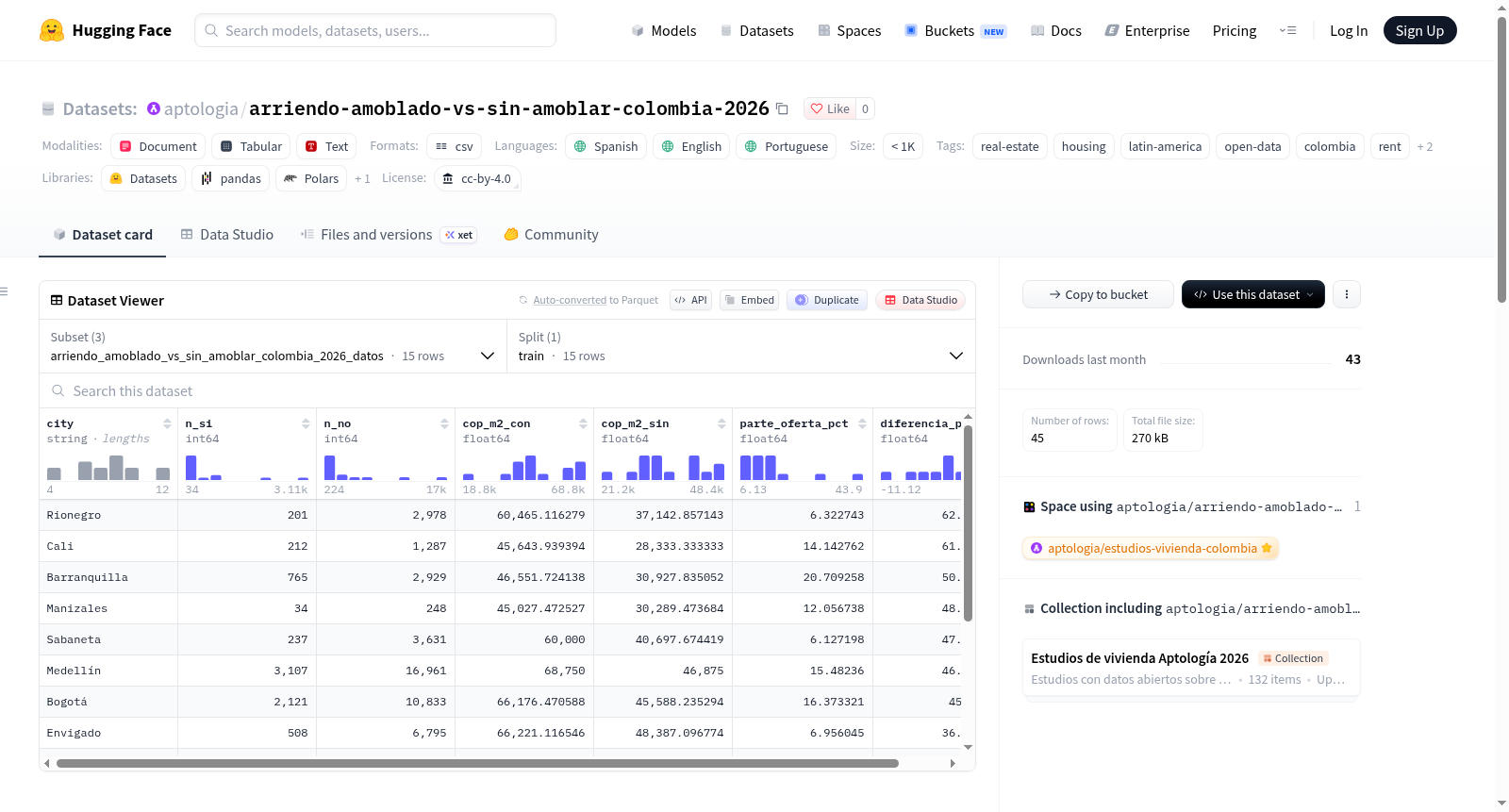Sort by the cop_m2_sin column icon
The width and height of the screenshot is (1509, 812).
click(721, 423)
